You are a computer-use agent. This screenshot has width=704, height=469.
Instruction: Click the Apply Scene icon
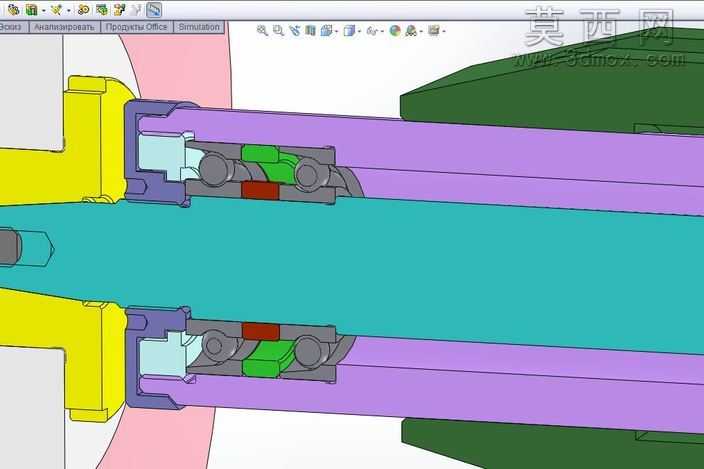[411, 31]
